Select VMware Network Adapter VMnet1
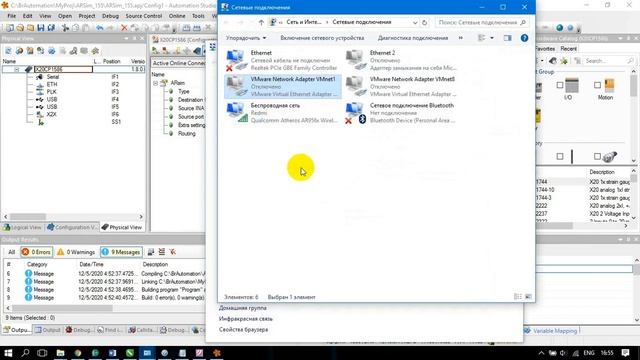640x360 pixels. (x=282, y=87)
